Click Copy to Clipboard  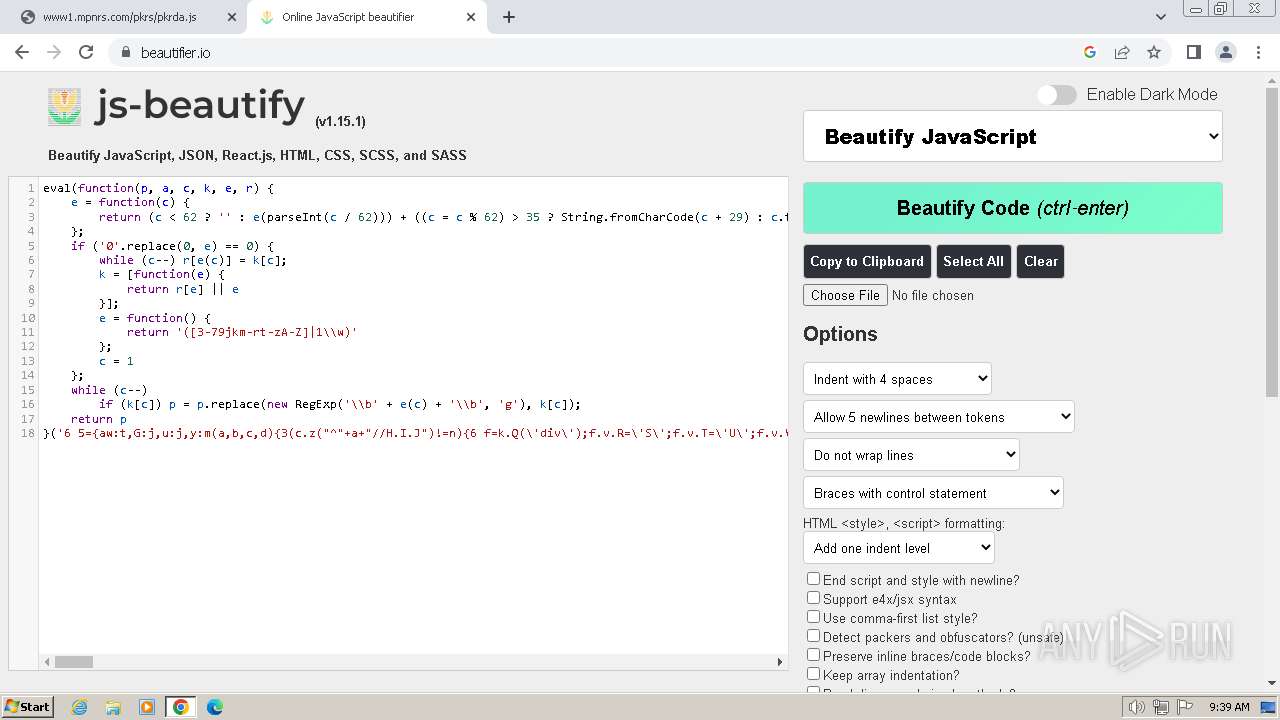(x=867, y=261)
